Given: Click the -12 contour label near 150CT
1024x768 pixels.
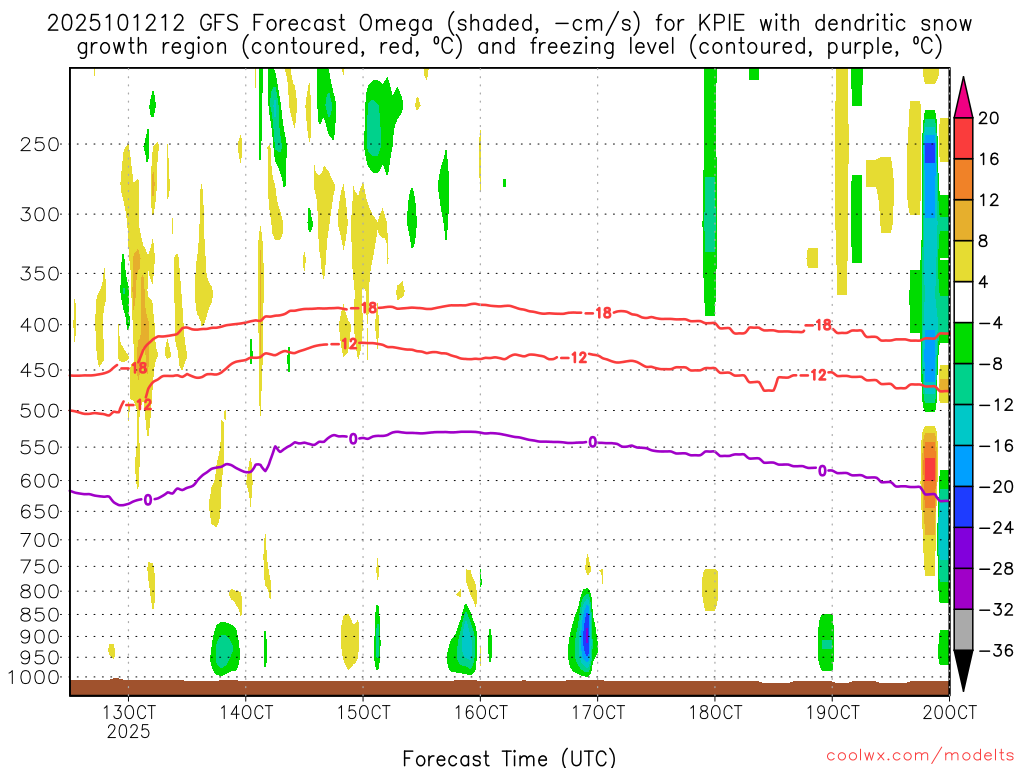Looking at the screenshot, I should pyautogui.click(x=344, y=344).
